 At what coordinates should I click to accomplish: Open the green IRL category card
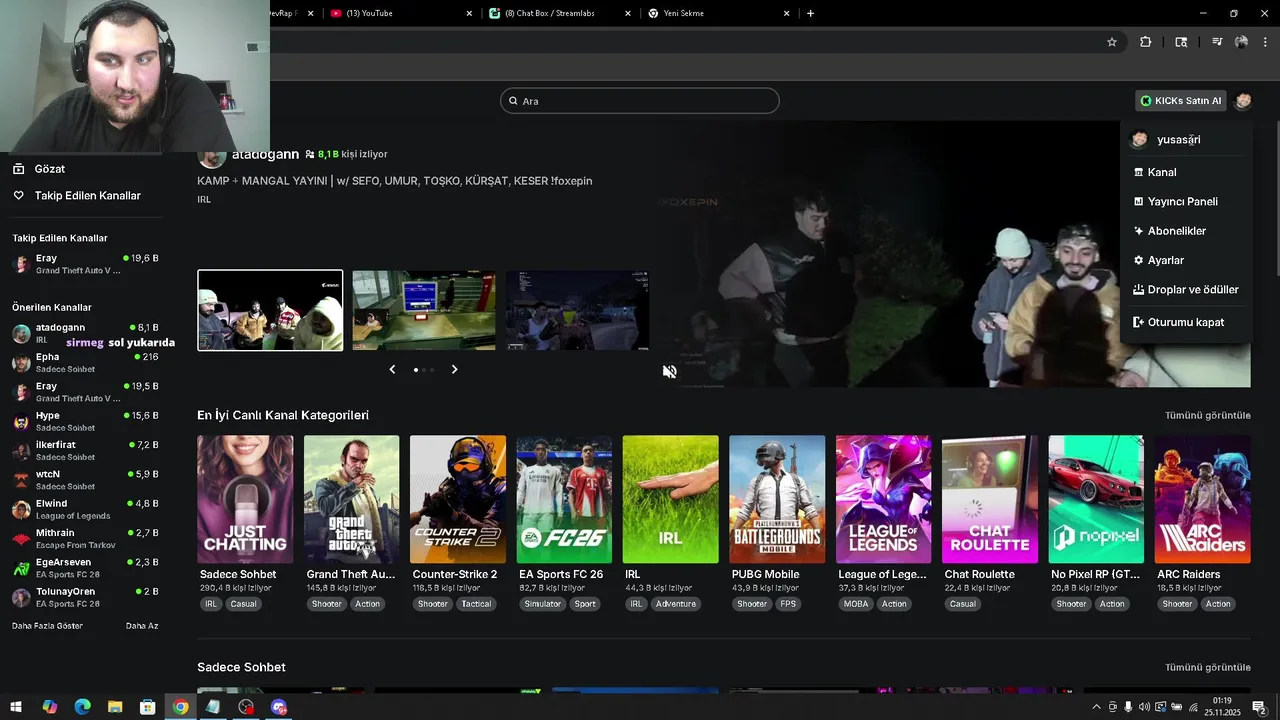point(670,499)
